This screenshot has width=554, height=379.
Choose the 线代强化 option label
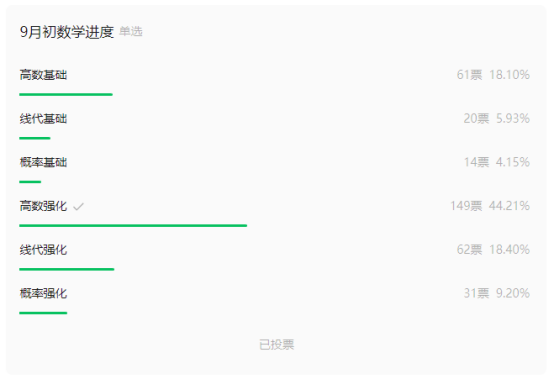(43, 250)
